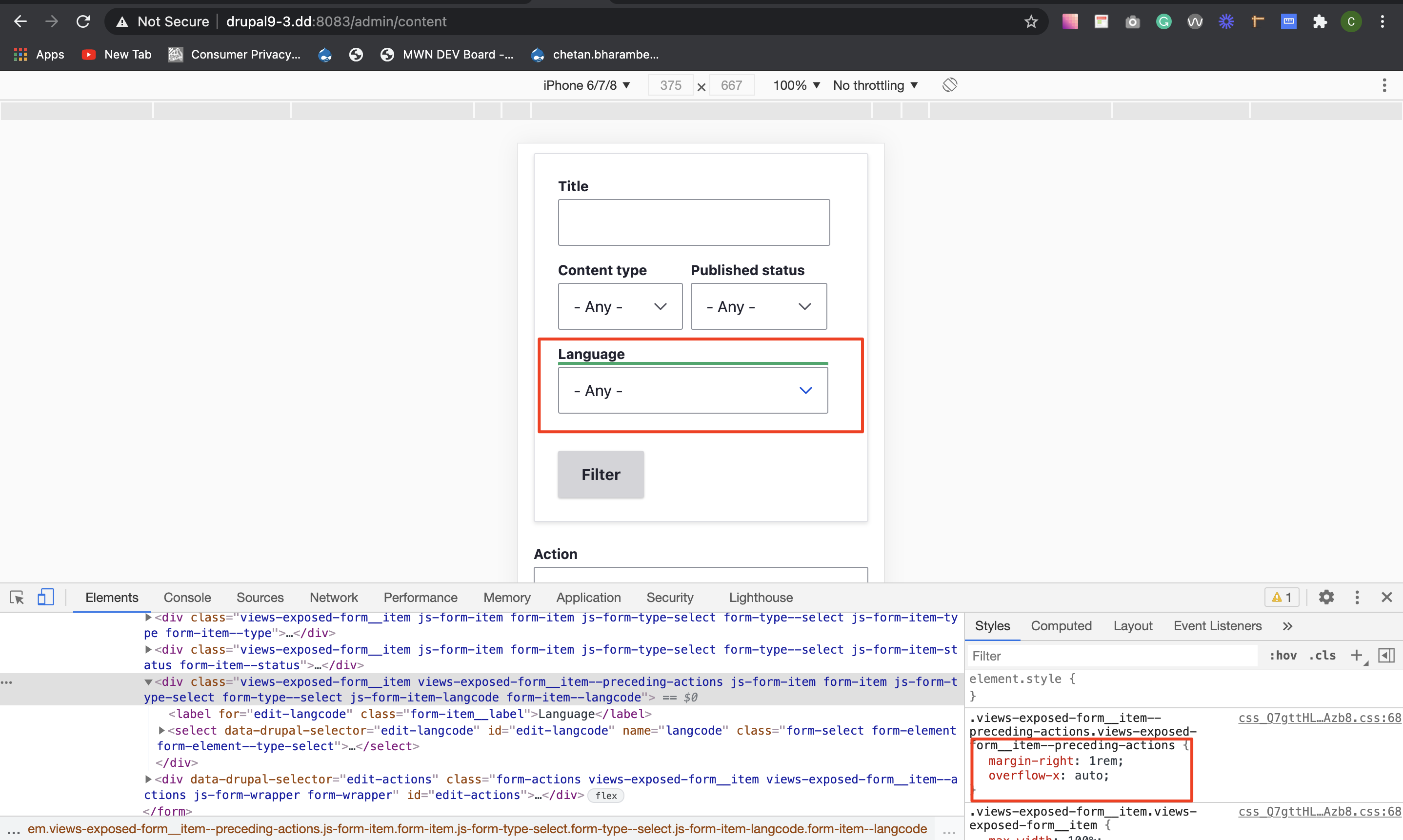Switch to the Memory tab
The height and width of the screenshot is (840, 1403).
506,597
